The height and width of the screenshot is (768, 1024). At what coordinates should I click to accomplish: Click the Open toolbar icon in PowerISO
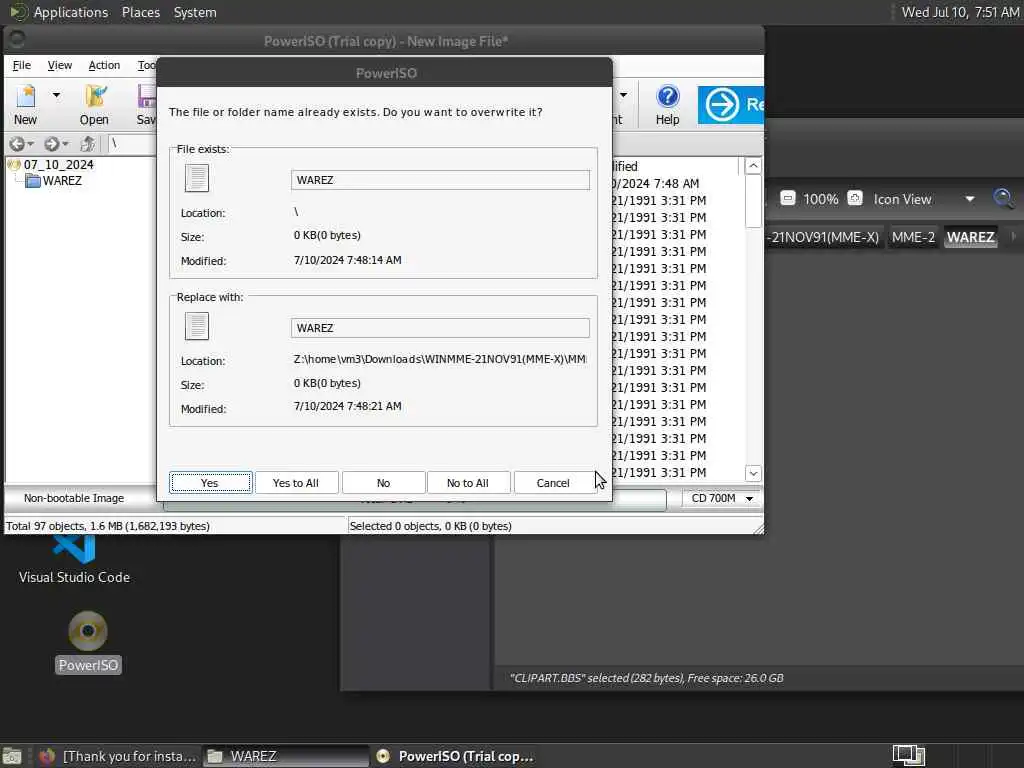(94, 104)
